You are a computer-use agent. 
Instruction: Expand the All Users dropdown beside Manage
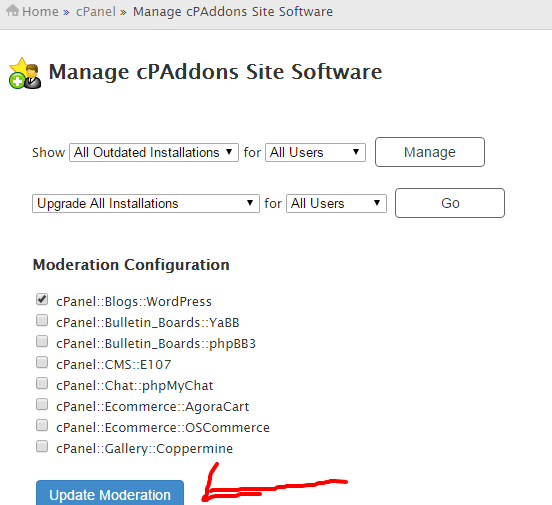(315, 152)
